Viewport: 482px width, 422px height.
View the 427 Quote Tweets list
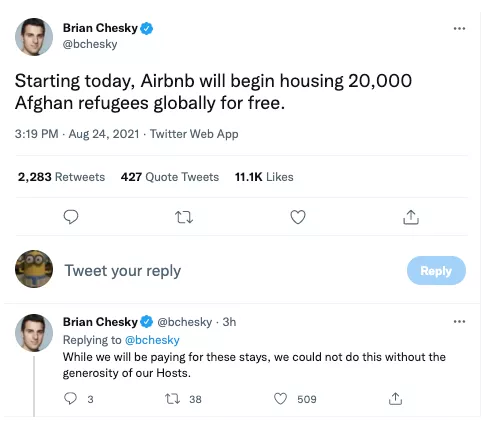pos(170,177)
